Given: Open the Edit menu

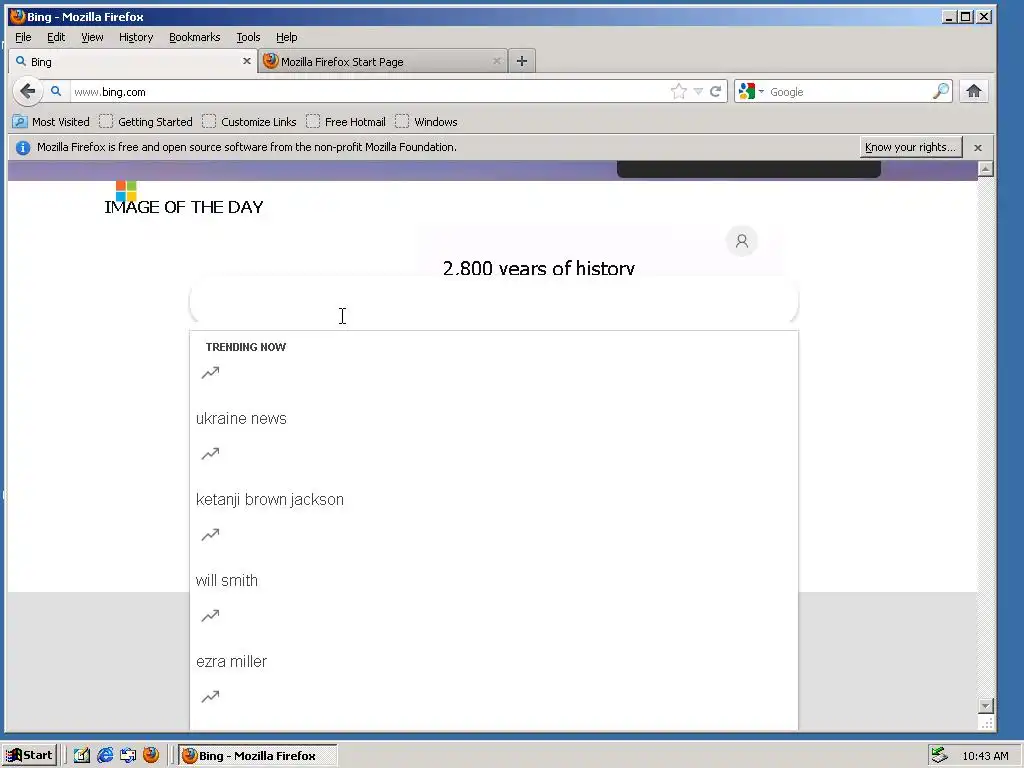Looking at the screenshot, I should tap(56, 37).
